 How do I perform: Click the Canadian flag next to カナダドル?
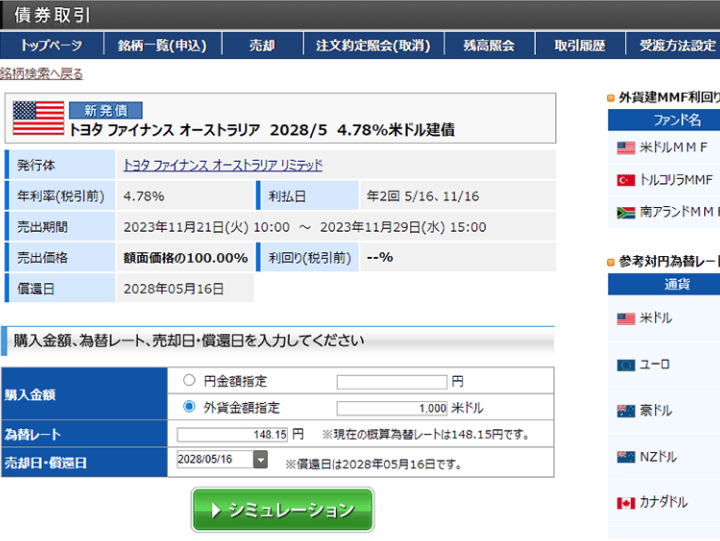(626, 503)
